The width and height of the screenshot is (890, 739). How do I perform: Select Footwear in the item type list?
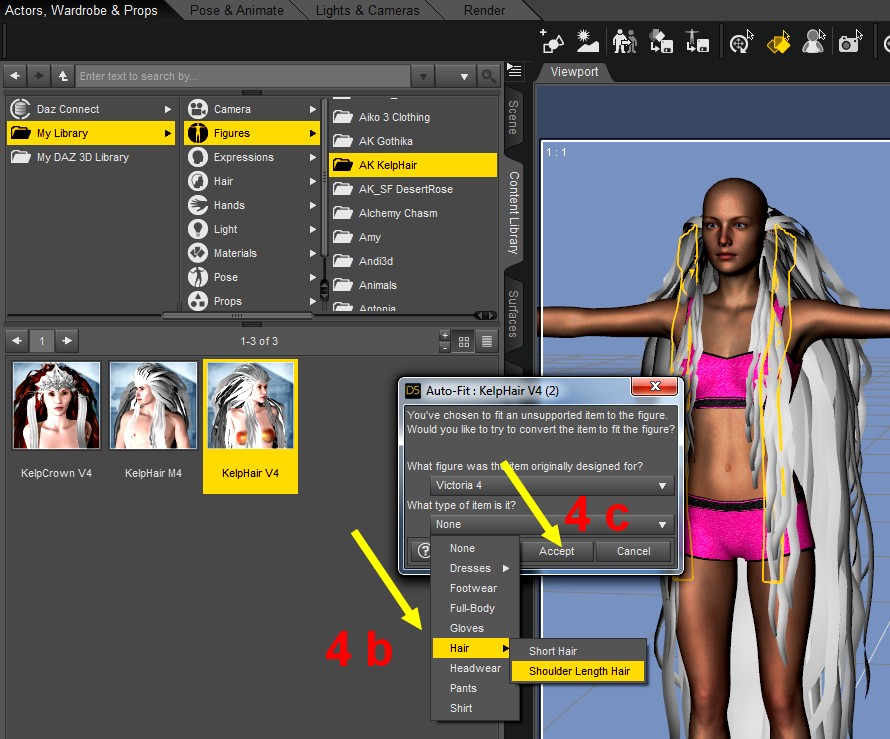point(475,588)
